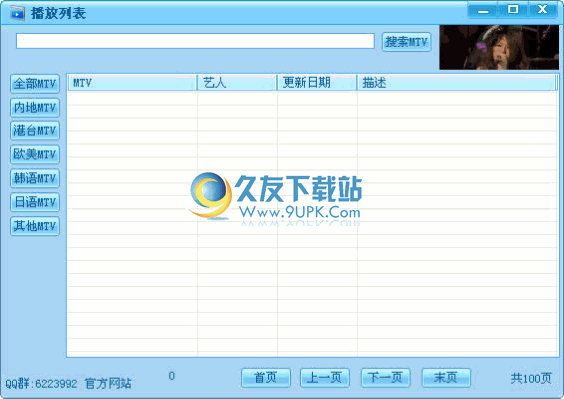Select the 日语MTV category
564x399 pixels.
35,202
